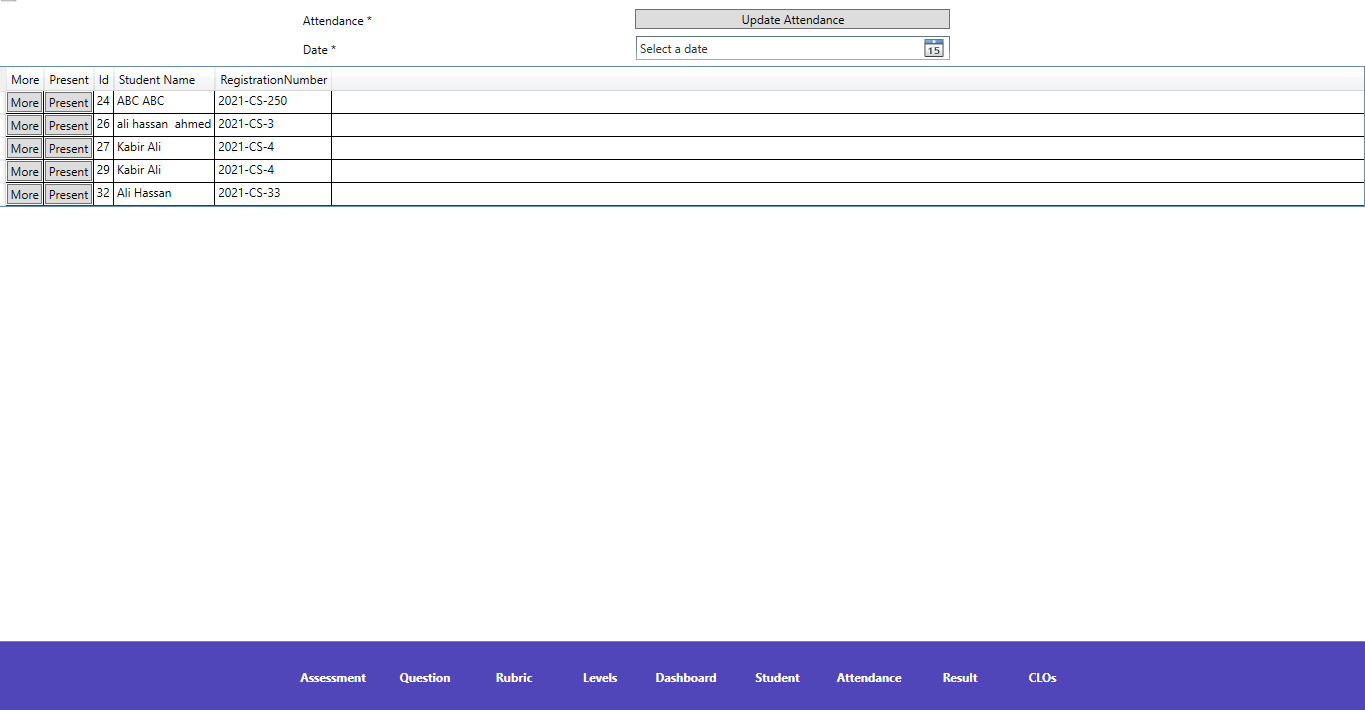Switch to the Student section

tap(777, 678)
